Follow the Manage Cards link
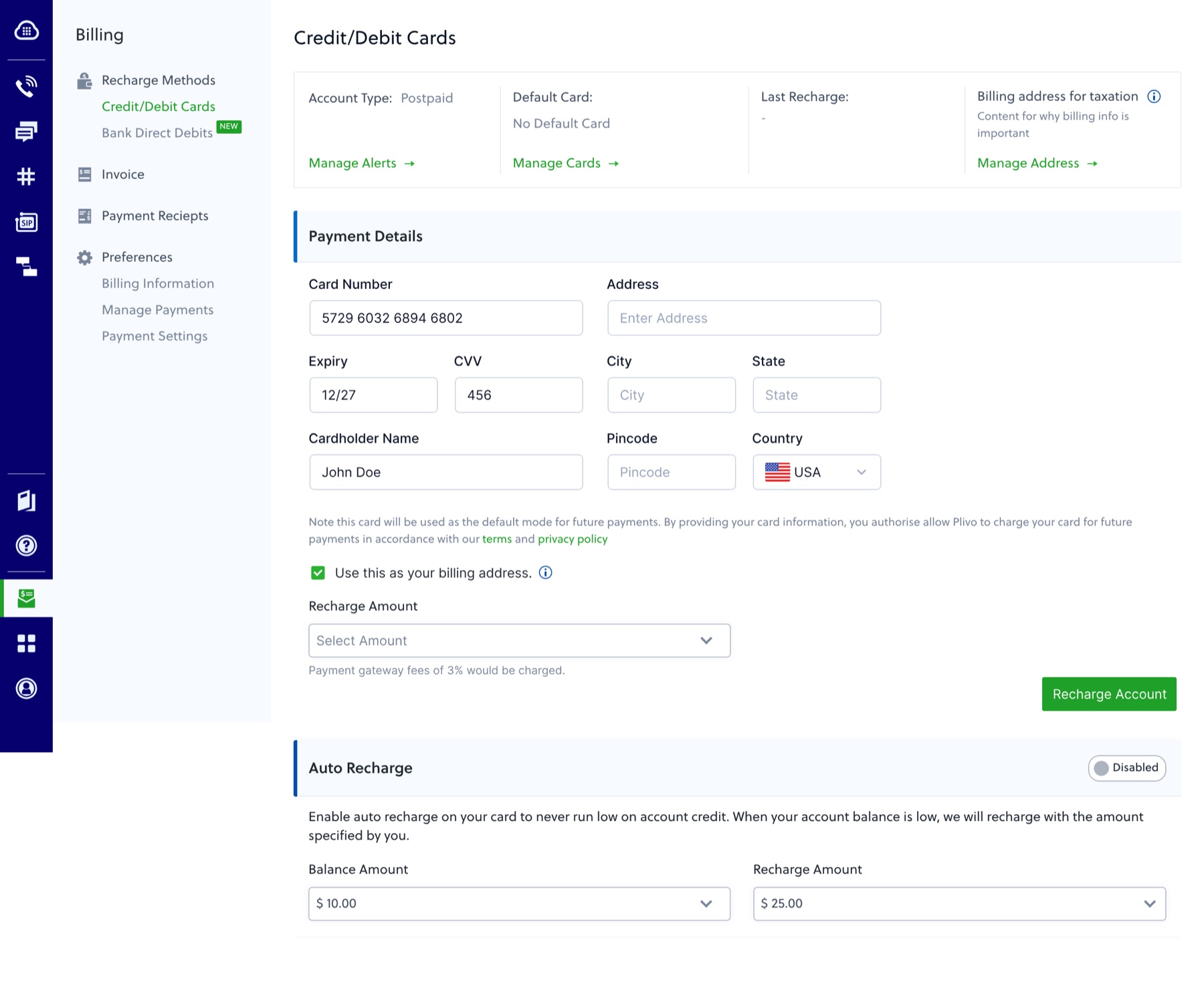Image resolution: width=1204 pixels, height=997 pixels. click(566, 163)
